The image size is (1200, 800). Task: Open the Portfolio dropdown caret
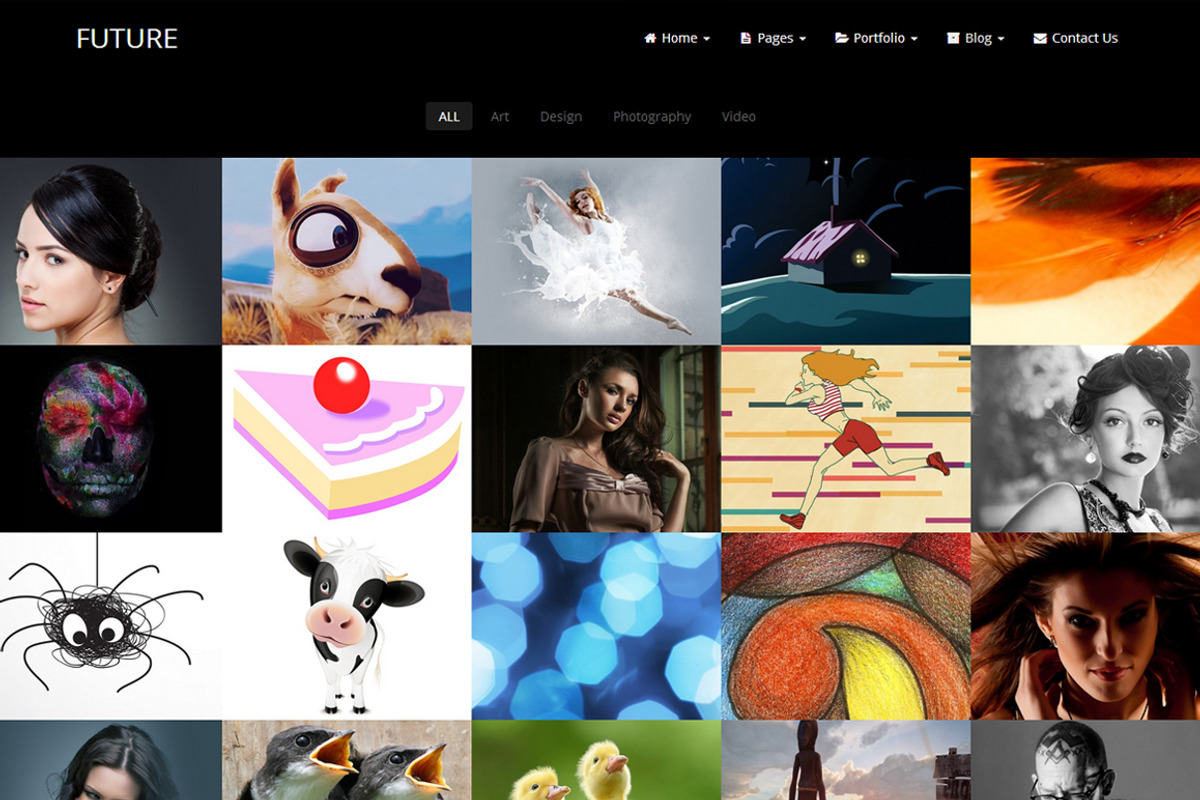coord(914,39)
